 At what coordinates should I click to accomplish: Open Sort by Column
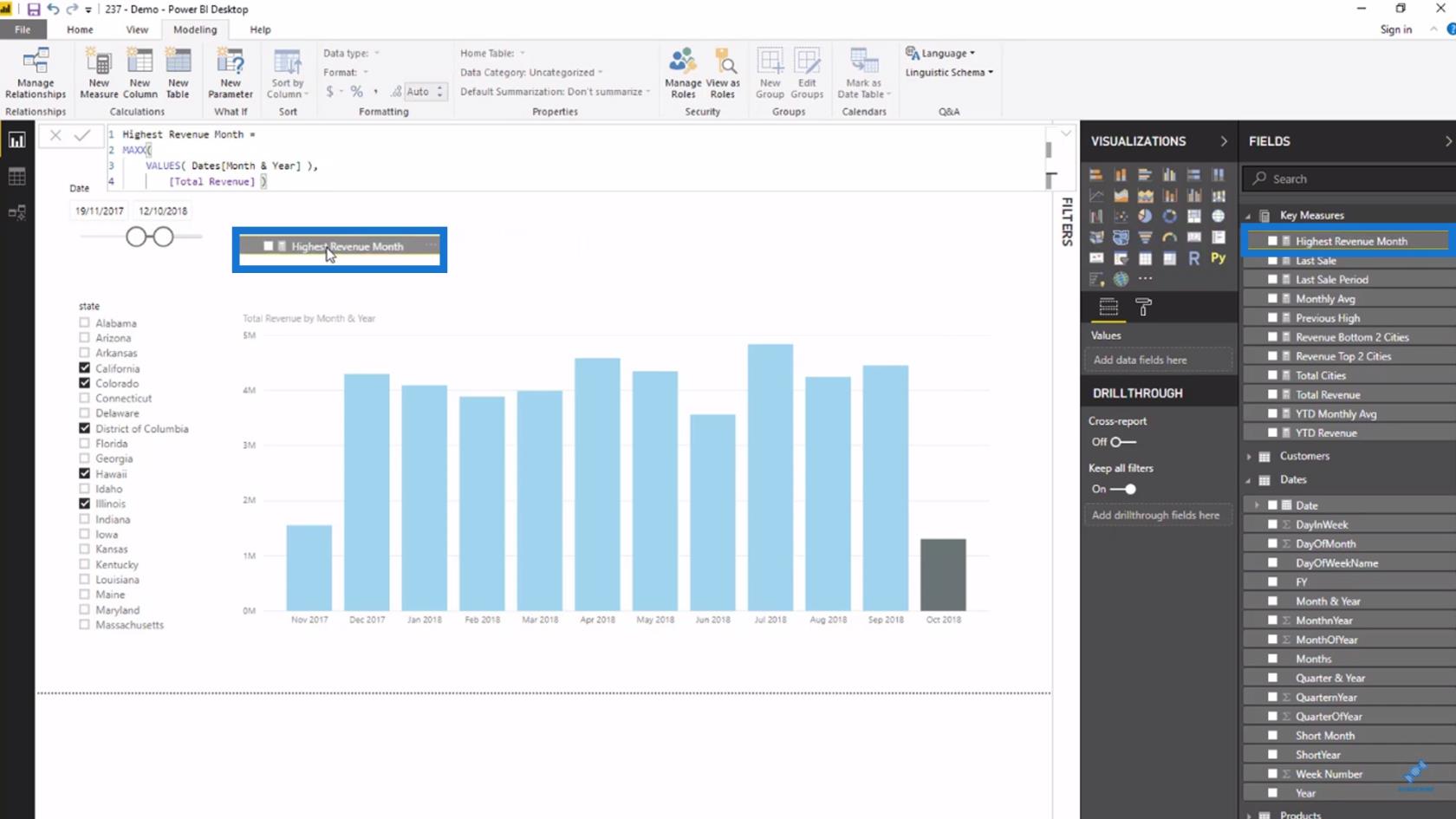coord(287,74)
